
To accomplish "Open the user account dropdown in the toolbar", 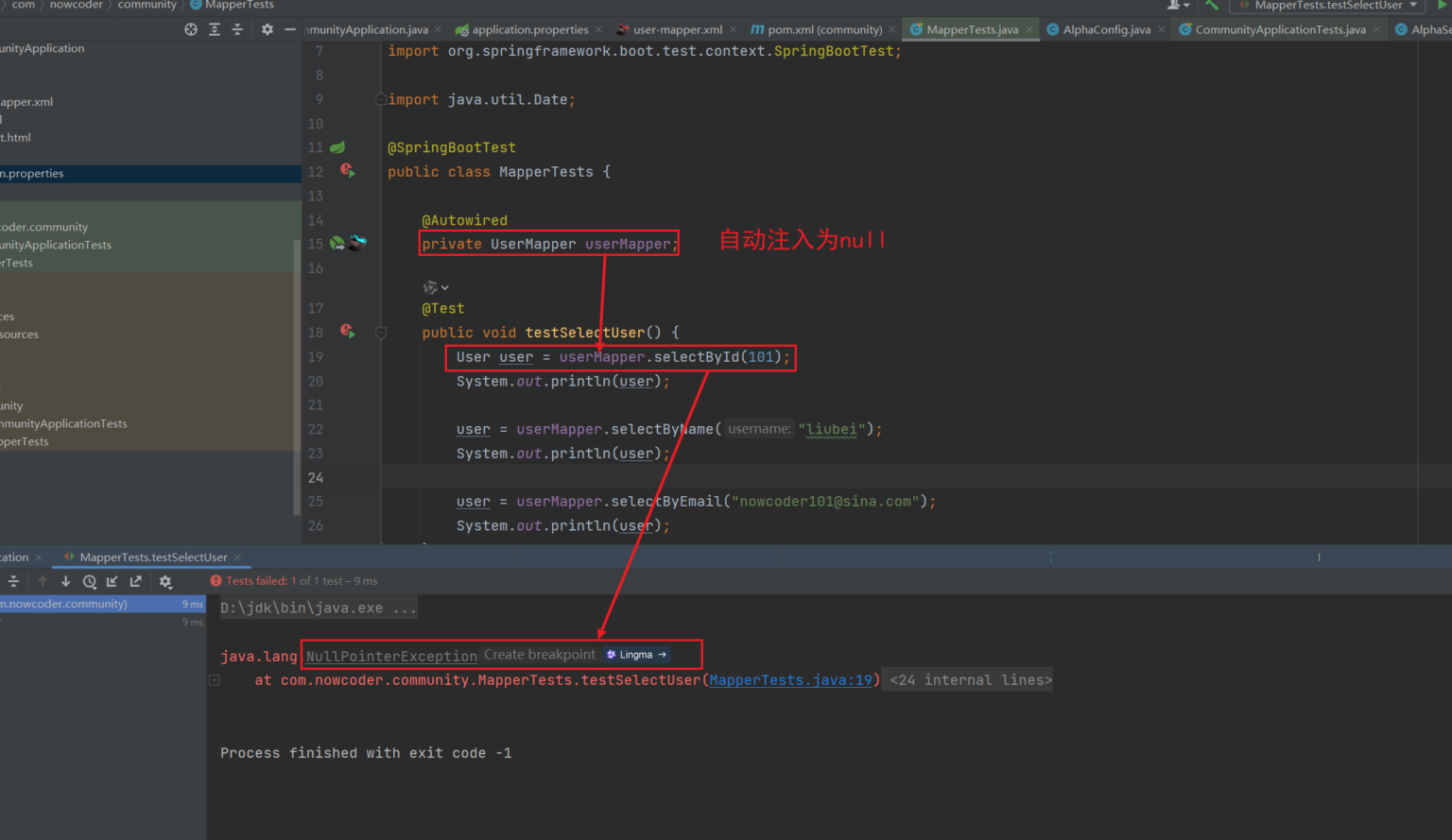I will click(1178, 6).
